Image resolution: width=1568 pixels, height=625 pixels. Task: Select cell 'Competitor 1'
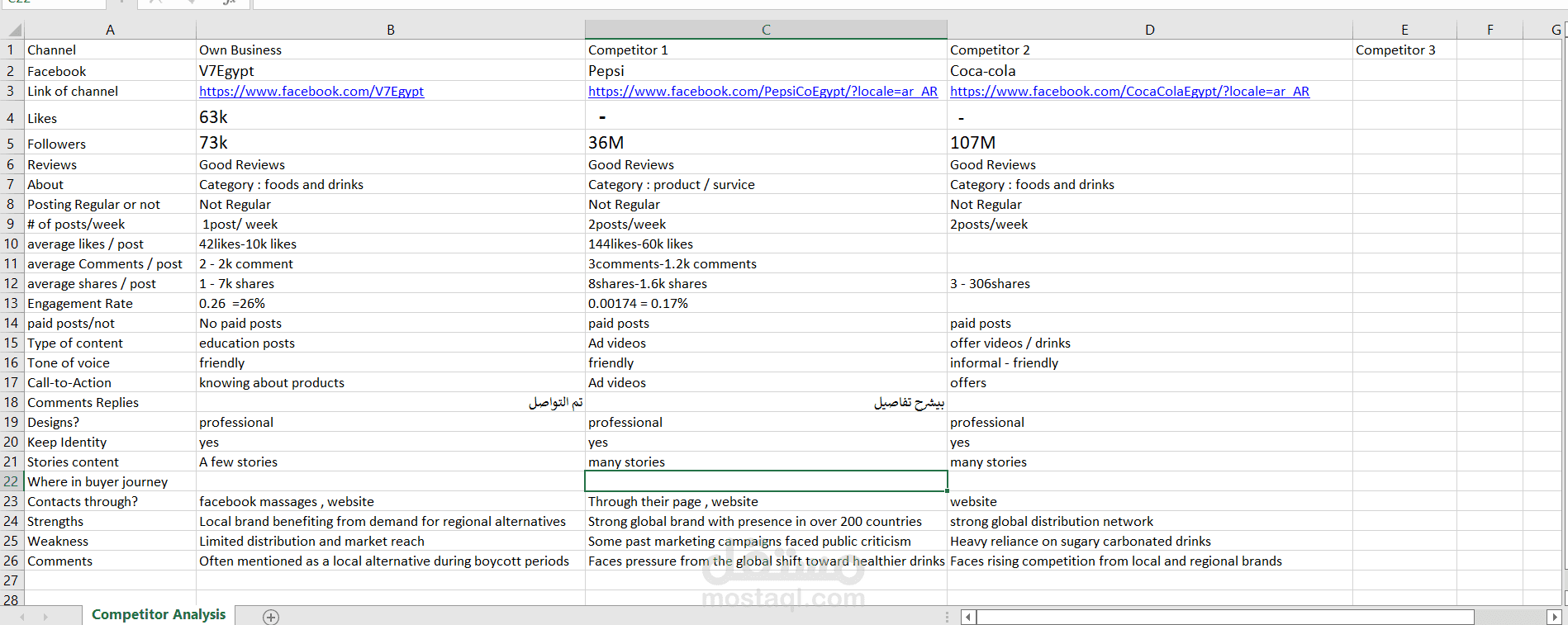766,50
